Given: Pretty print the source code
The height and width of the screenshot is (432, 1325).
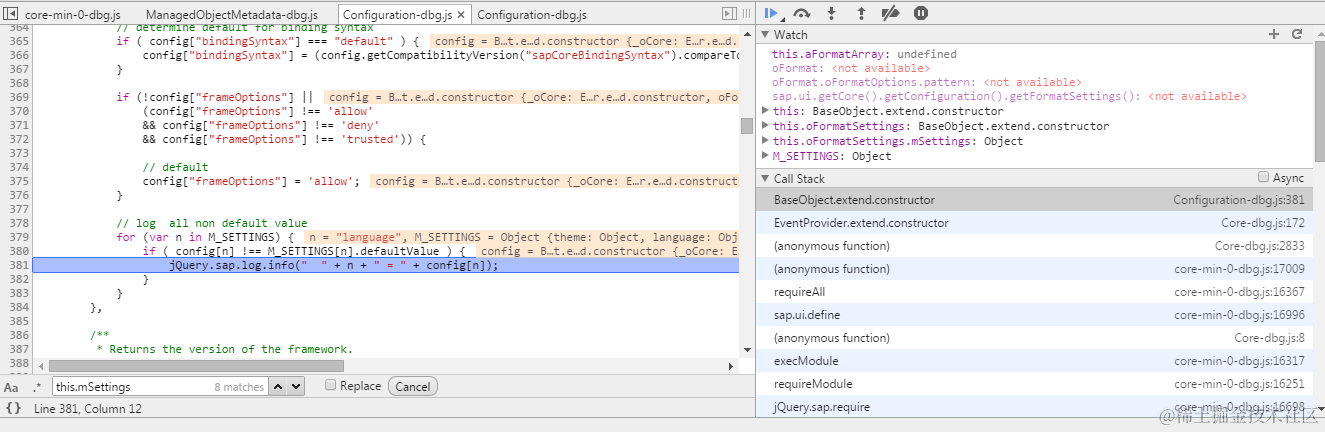Looking at the screenshot, I should tap(13, 408).
